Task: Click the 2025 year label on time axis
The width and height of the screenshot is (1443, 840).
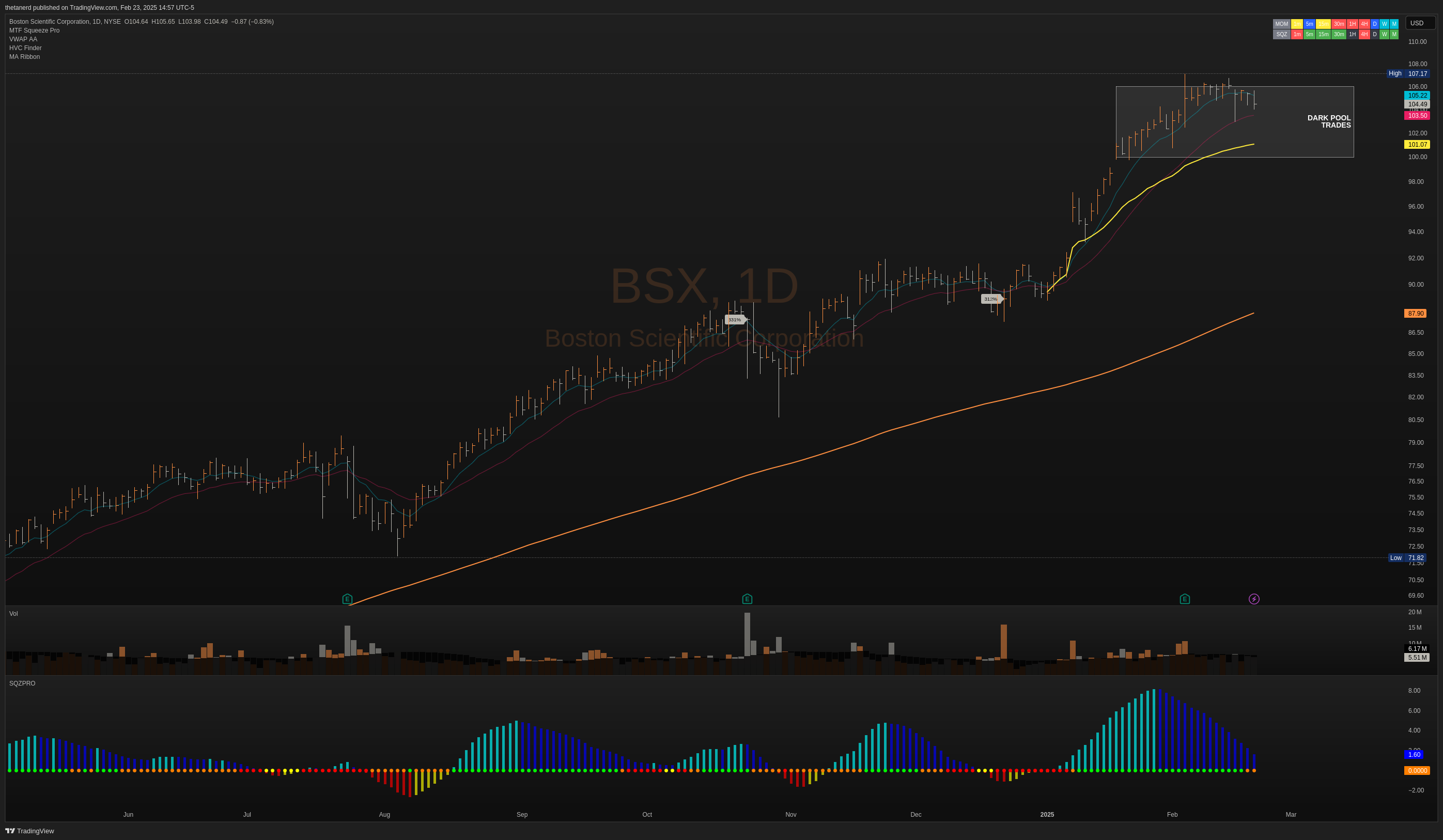Action: pyautogui.click(x=1047, y=814)
